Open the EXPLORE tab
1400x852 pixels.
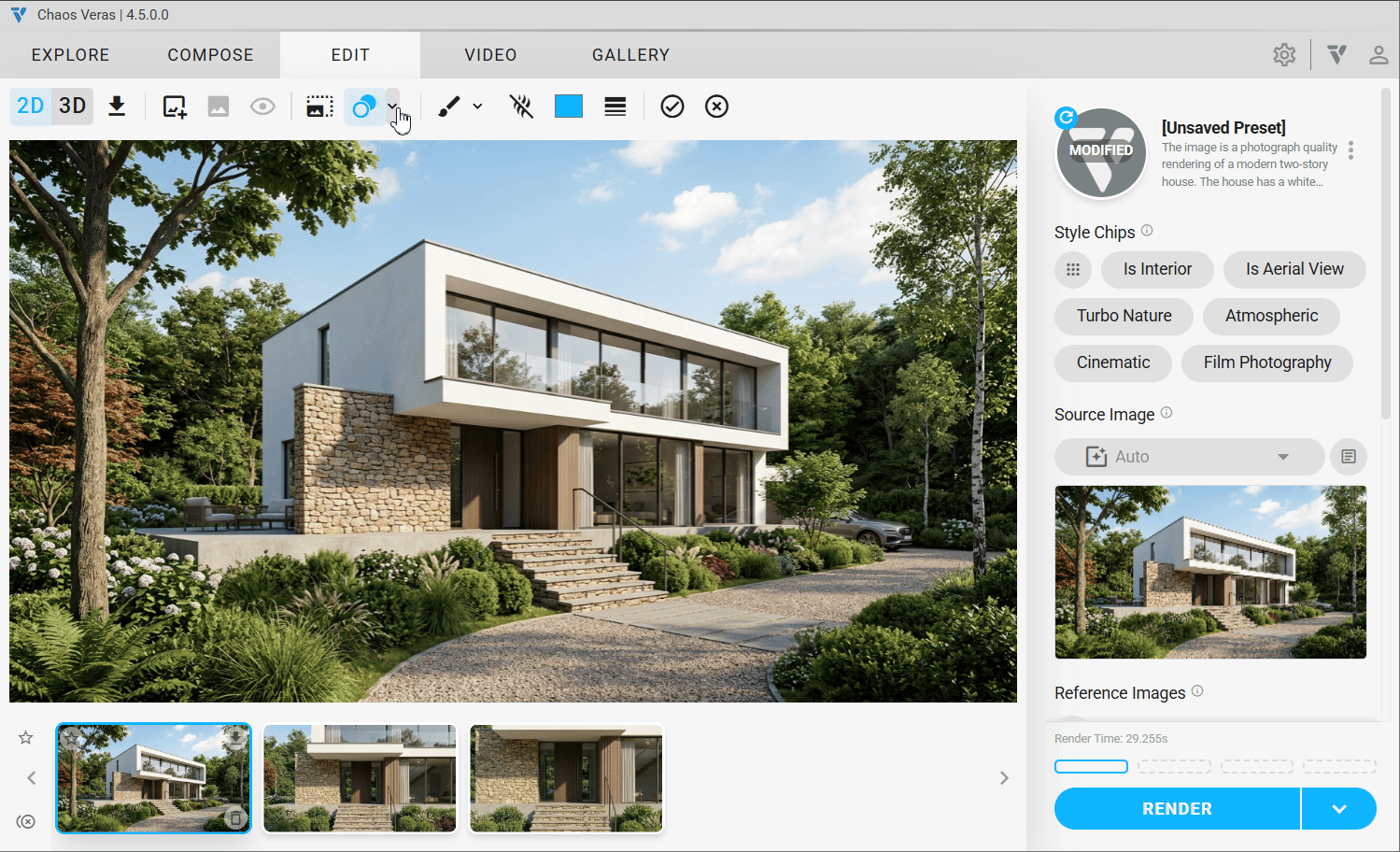pyautogui.click(x=70, y=55)
